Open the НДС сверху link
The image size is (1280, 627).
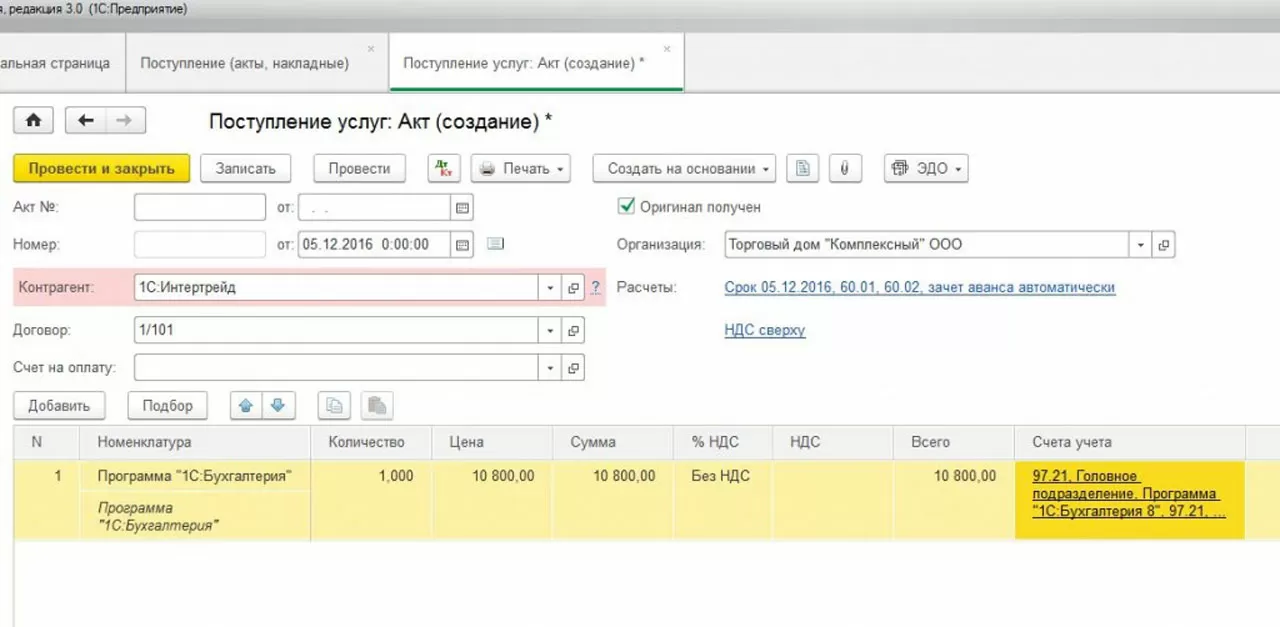(764, 330)
